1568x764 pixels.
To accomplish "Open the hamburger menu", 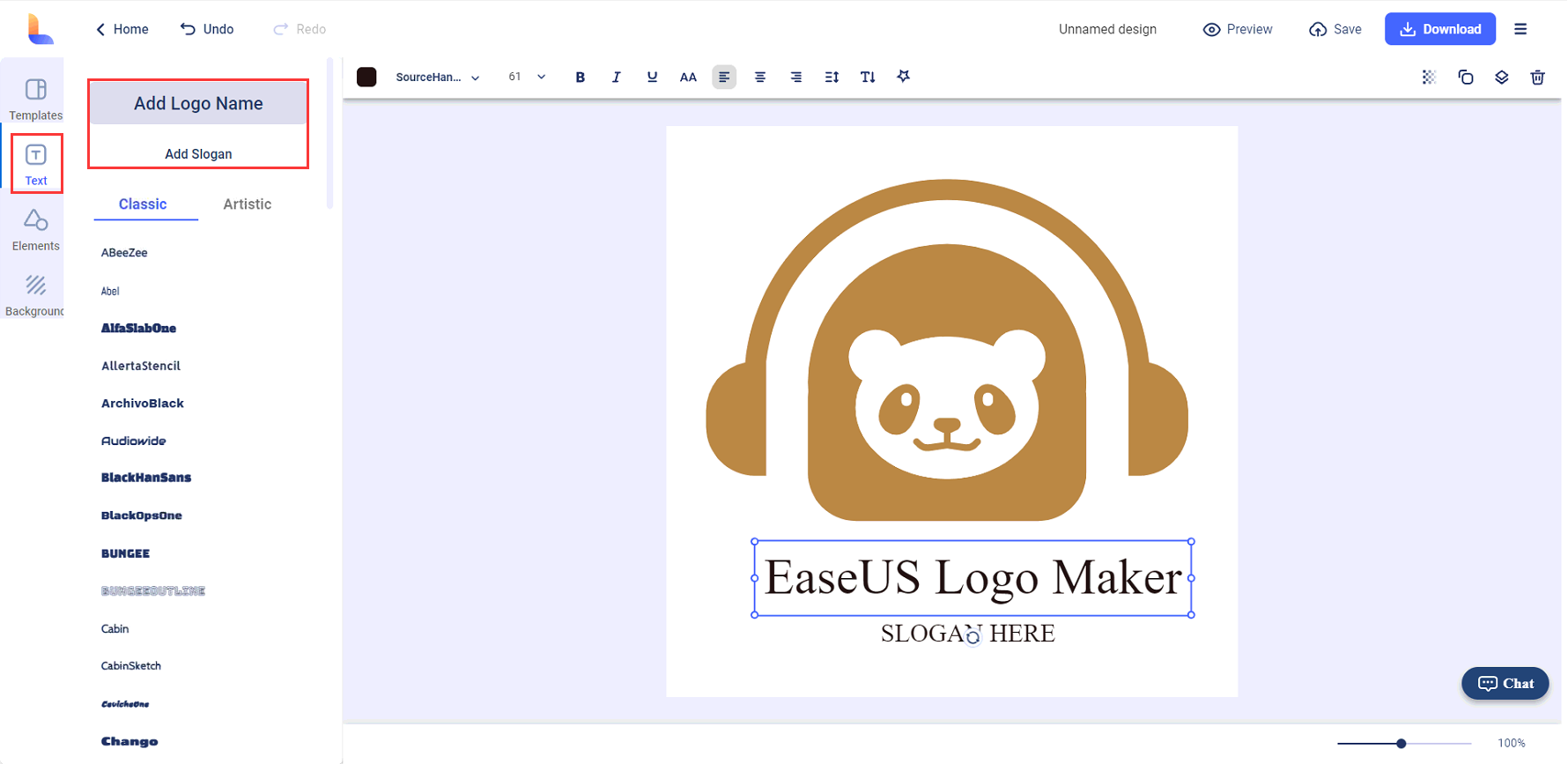I will [1520, 29].
